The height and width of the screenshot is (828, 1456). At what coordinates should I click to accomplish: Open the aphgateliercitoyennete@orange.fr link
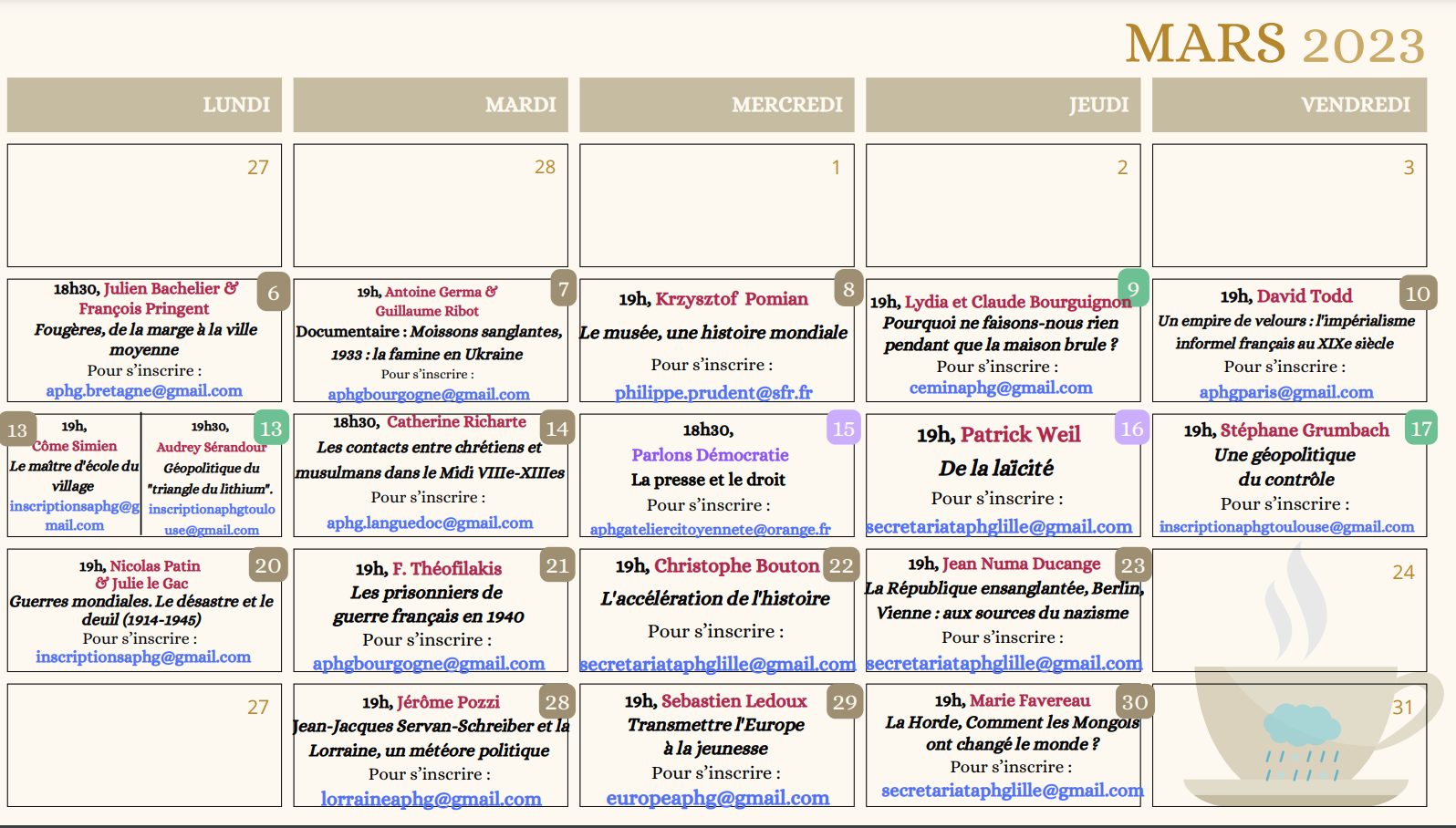point(710,529)
